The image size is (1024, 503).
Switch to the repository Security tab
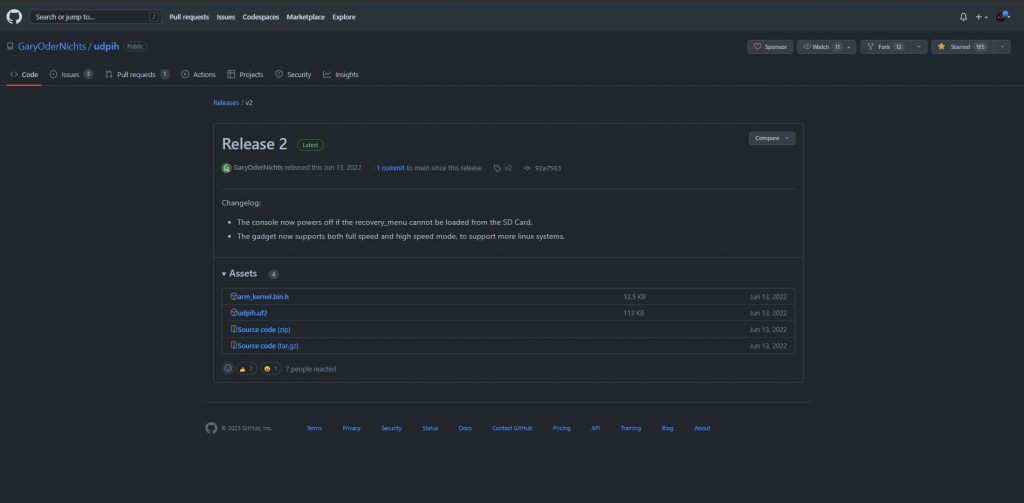[293, 74]
